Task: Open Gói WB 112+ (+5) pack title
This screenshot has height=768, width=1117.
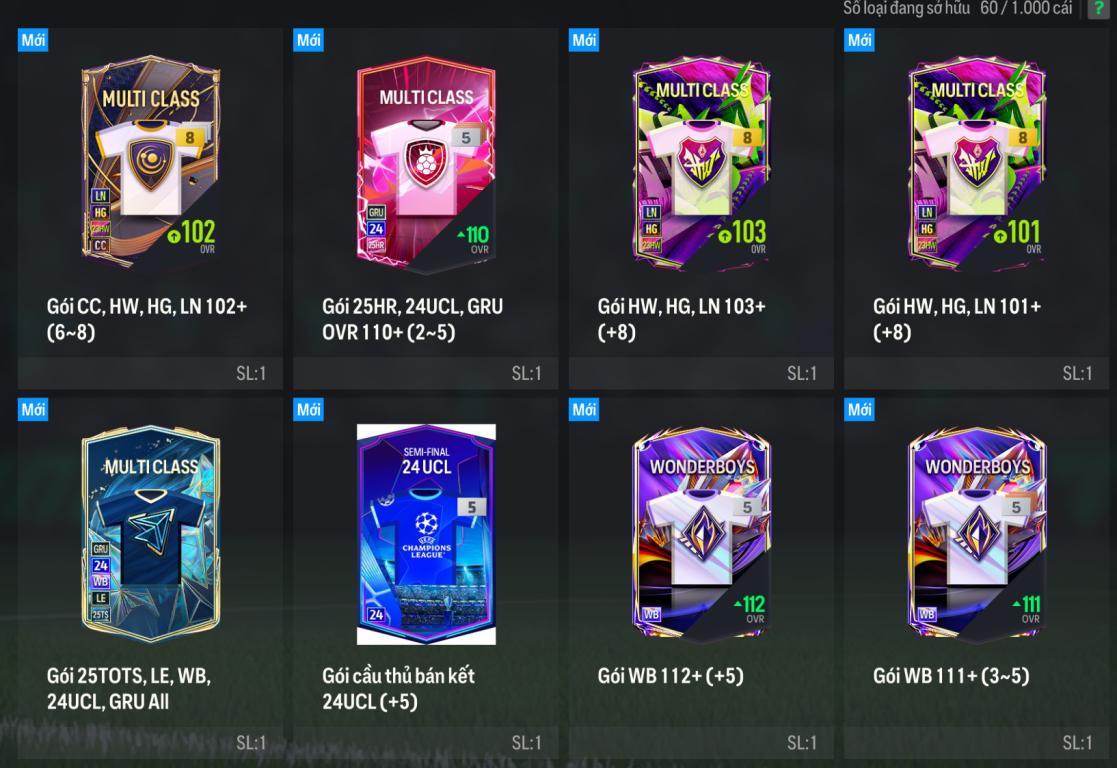Action: (670, 675)
